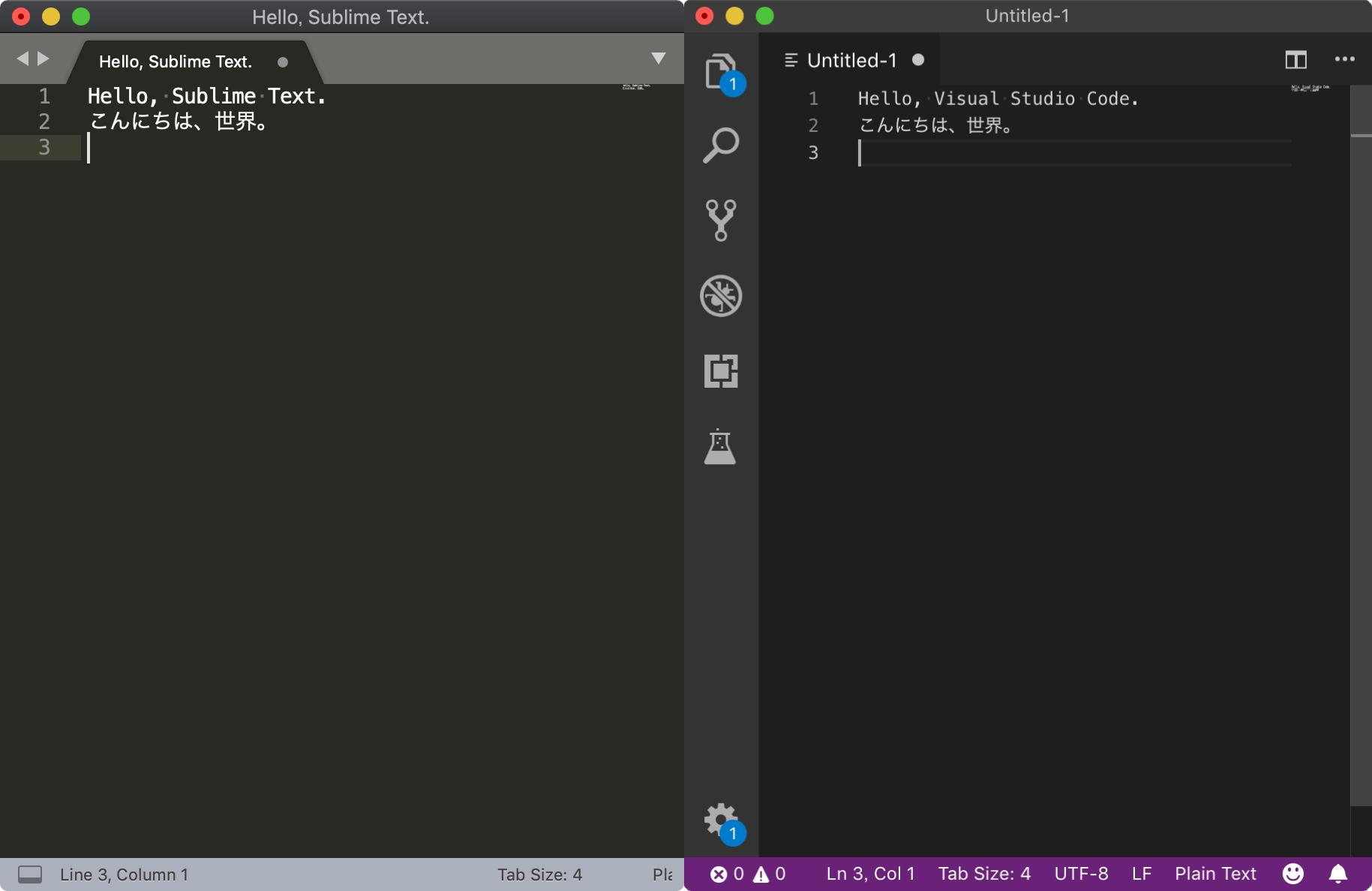
Task: Go to next tab with Sublime right arrow
Action: (x=44, y=58)
